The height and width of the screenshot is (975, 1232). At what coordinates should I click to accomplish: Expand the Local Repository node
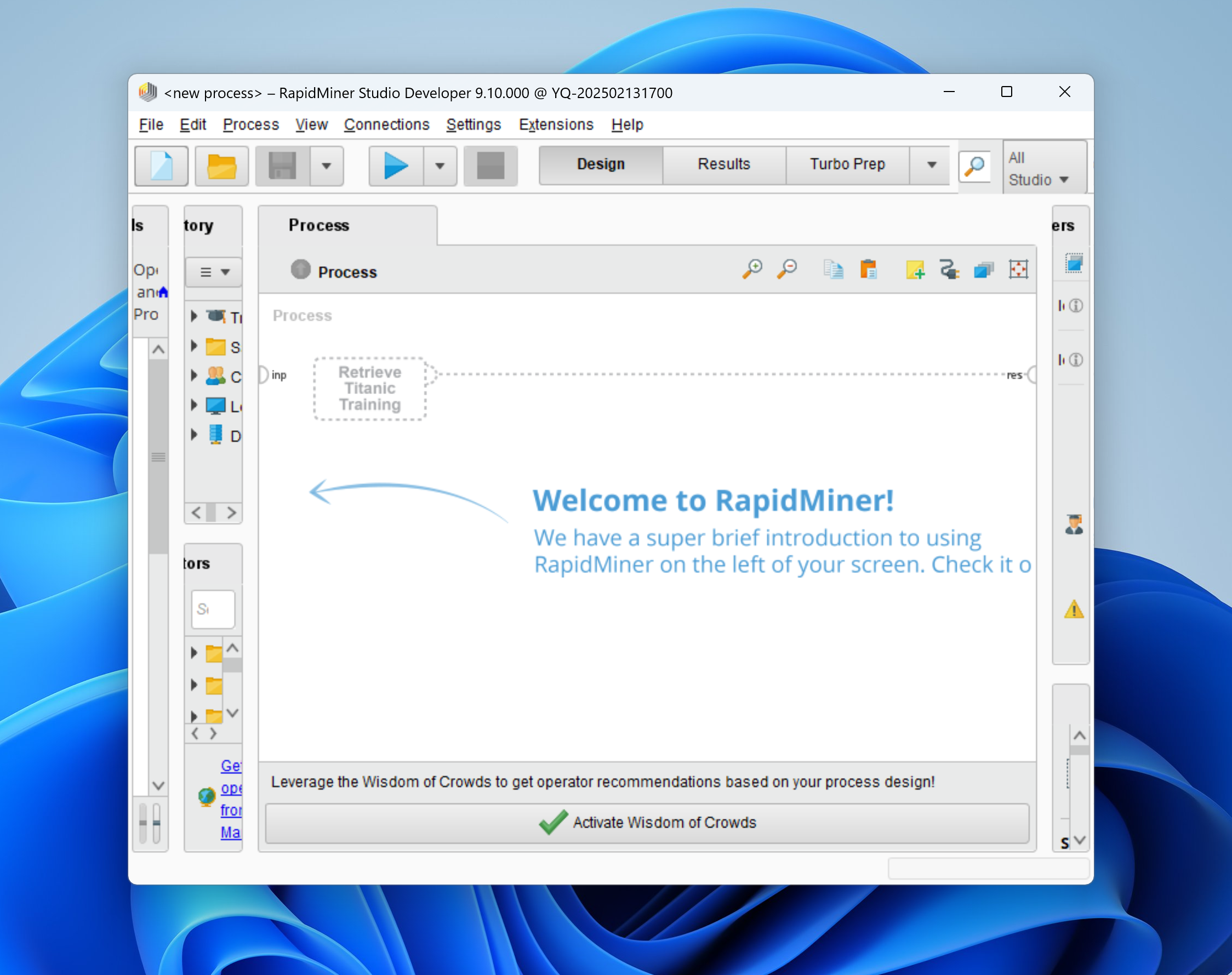[194, 404]
